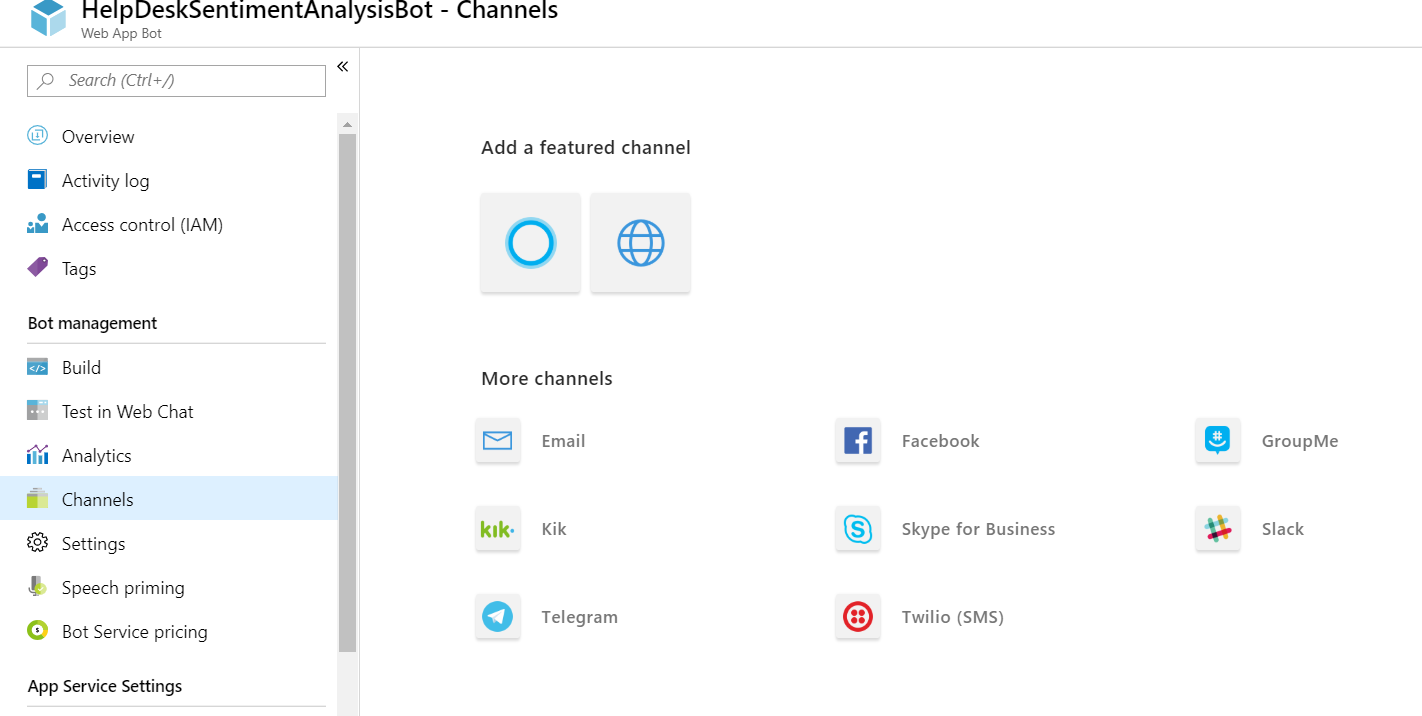Image resolution: width=1422 pixels, height=716 pixels.
Task: Configure the GroupMe channel link
Action: click(x=1300, y=441)
